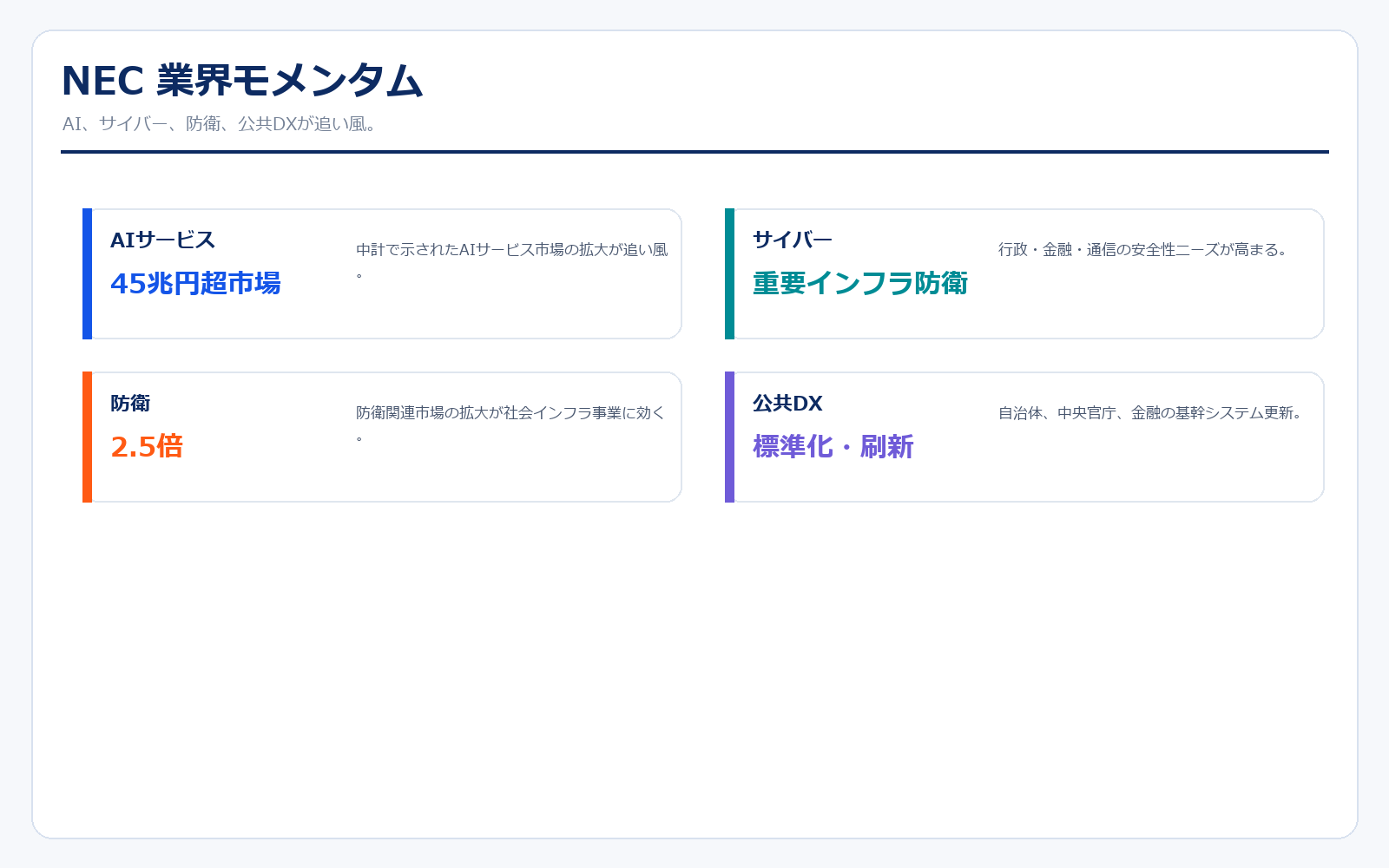
Task: Click text 行政・金融・通信の安全性ニーズが高まる。
Action: (x=1144, y=250)
